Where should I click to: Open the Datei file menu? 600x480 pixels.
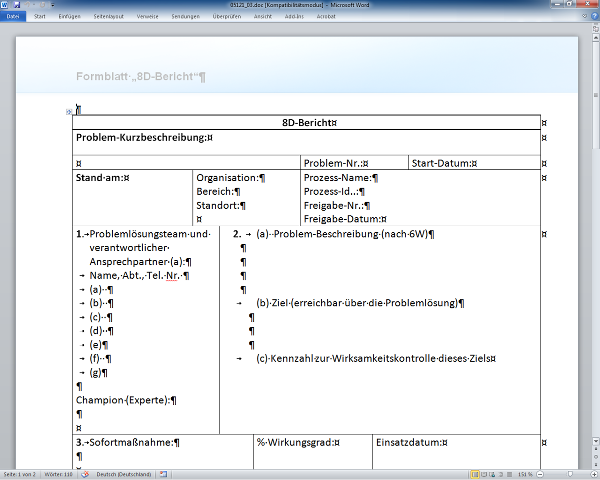coord(12,17)
